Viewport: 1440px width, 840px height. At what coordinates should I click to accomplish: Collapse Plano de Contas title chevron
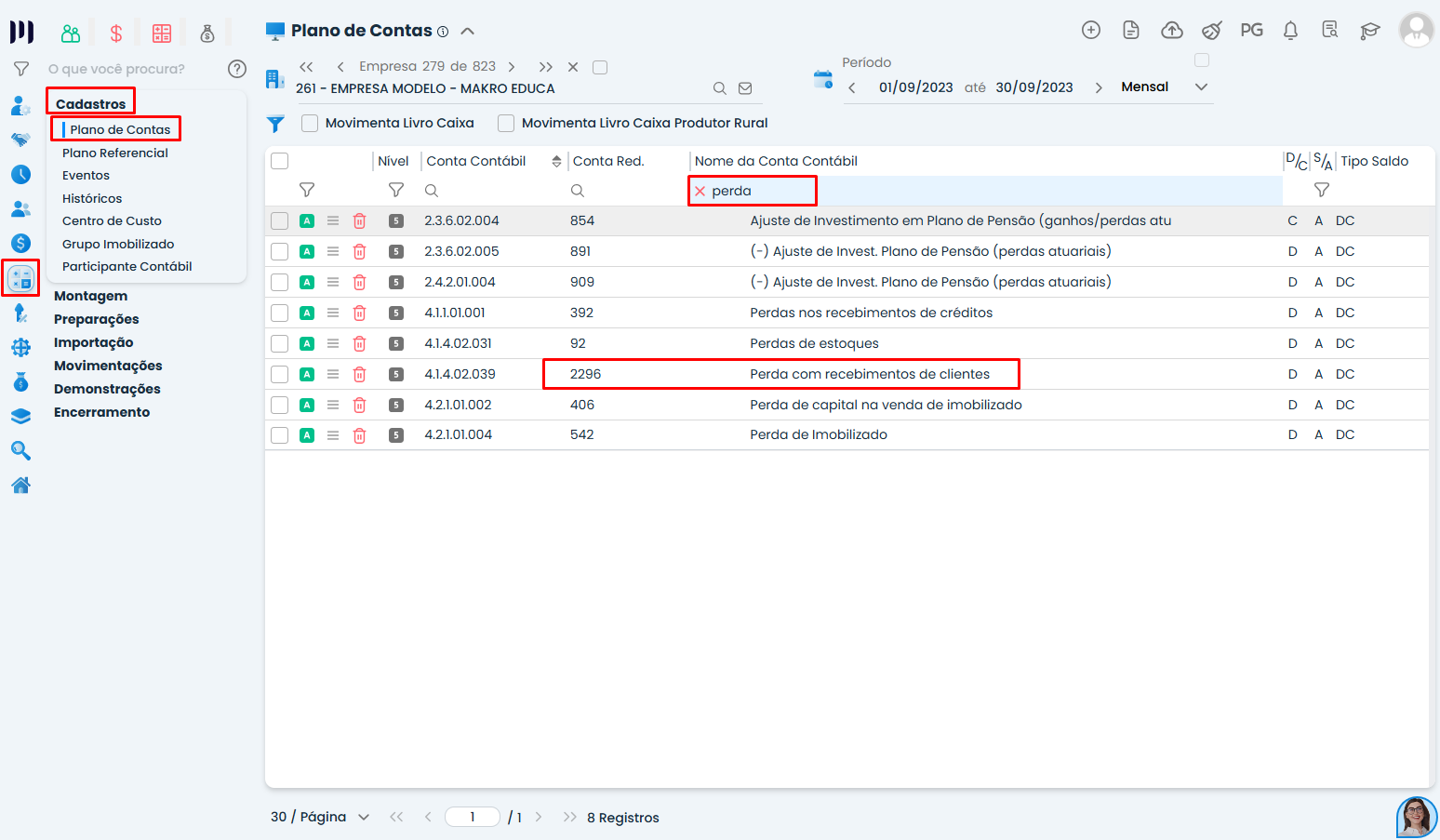pyautogui.click(x=468, y=31)
